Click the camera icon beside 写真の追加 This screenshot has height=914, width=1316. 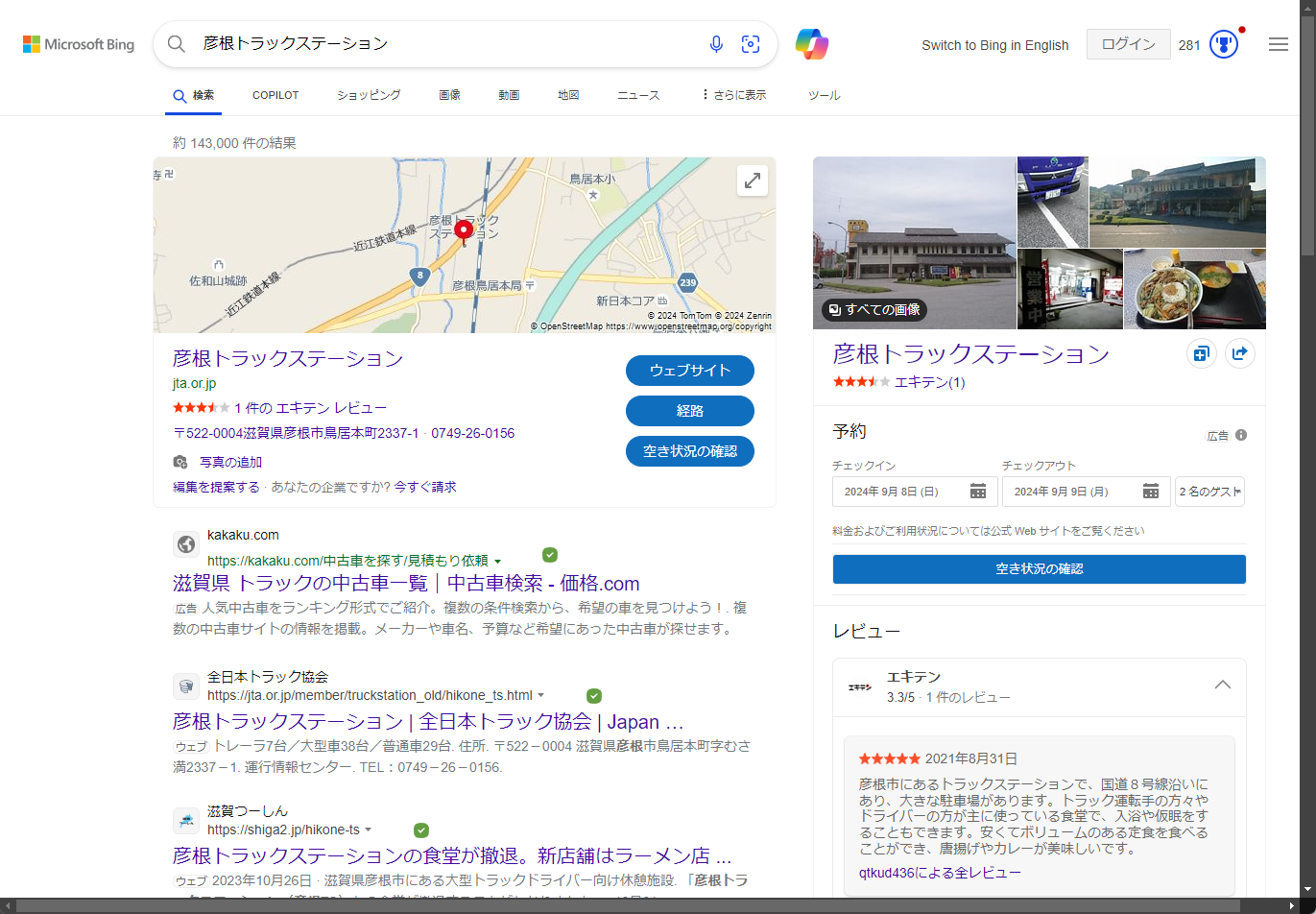tap(180, 462)
